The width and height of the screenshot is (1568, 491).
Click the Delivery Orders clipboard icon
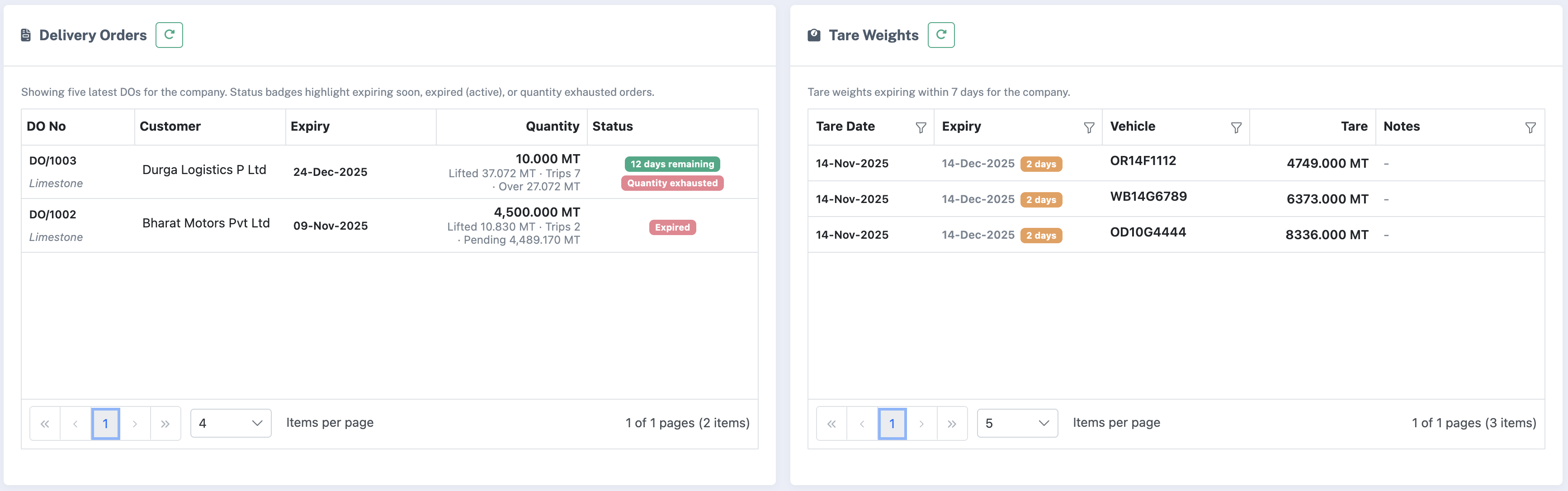point(25,35)
